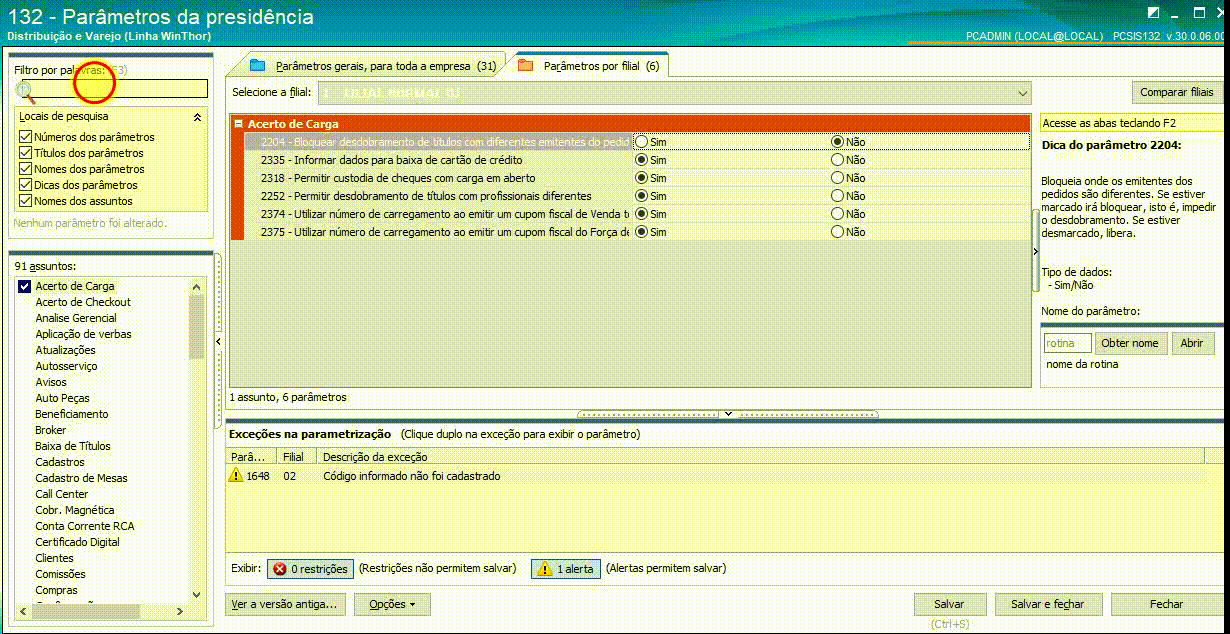Select the Baixa de Títulos subject

[x=73, y=446]
